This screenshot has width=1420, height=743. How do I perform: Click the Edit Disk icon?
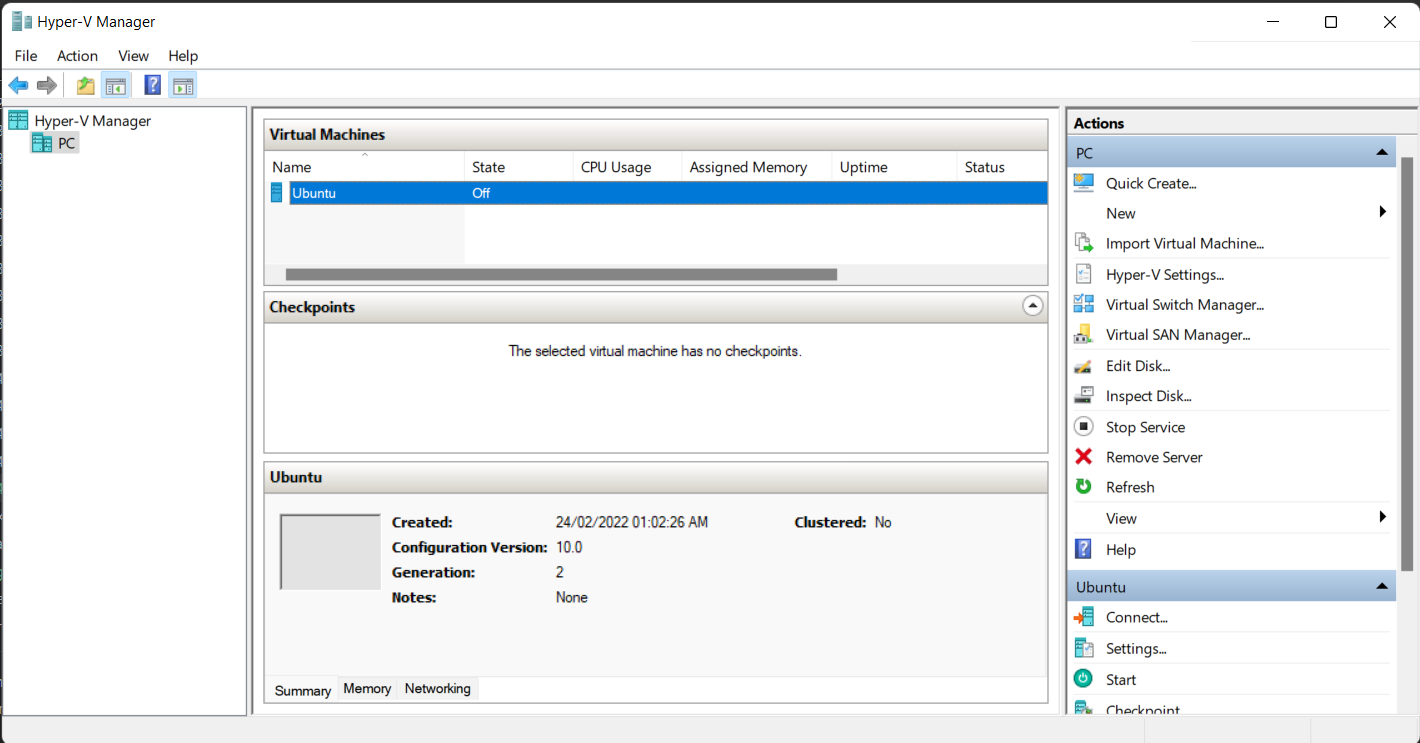(x=1083, y=364)
